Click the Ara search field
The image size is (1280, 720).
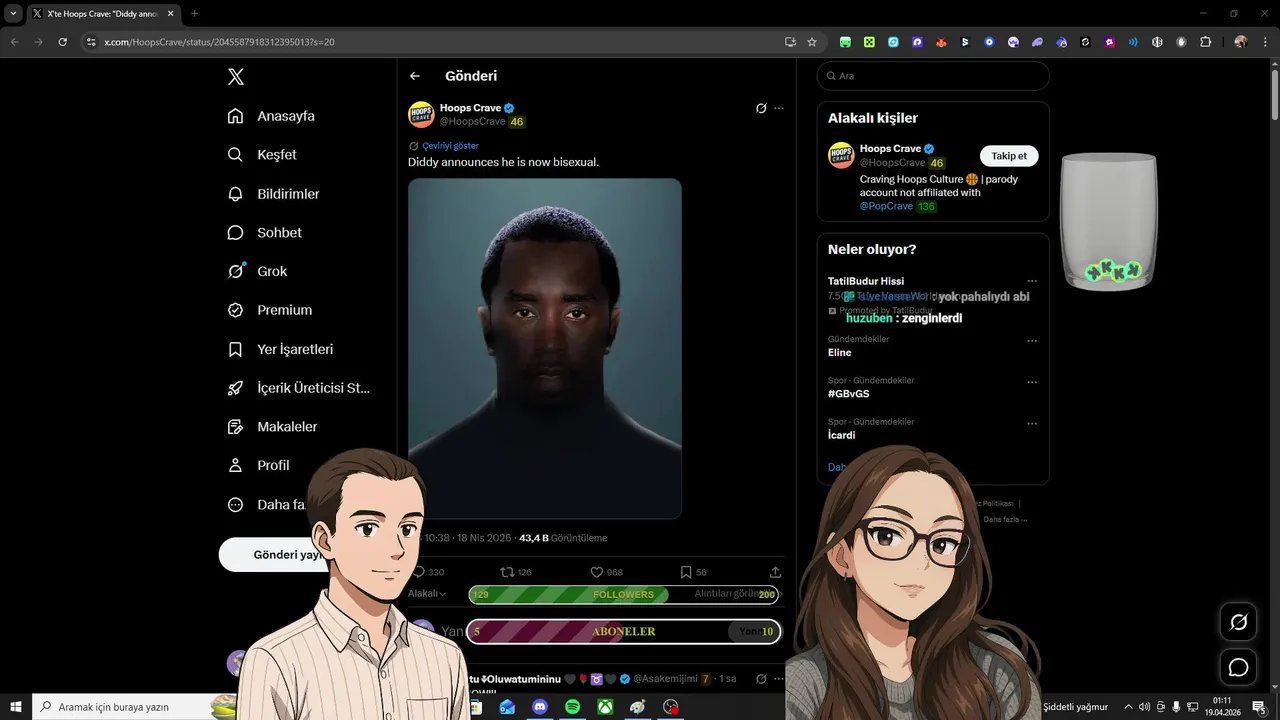(x=933, y=76)
